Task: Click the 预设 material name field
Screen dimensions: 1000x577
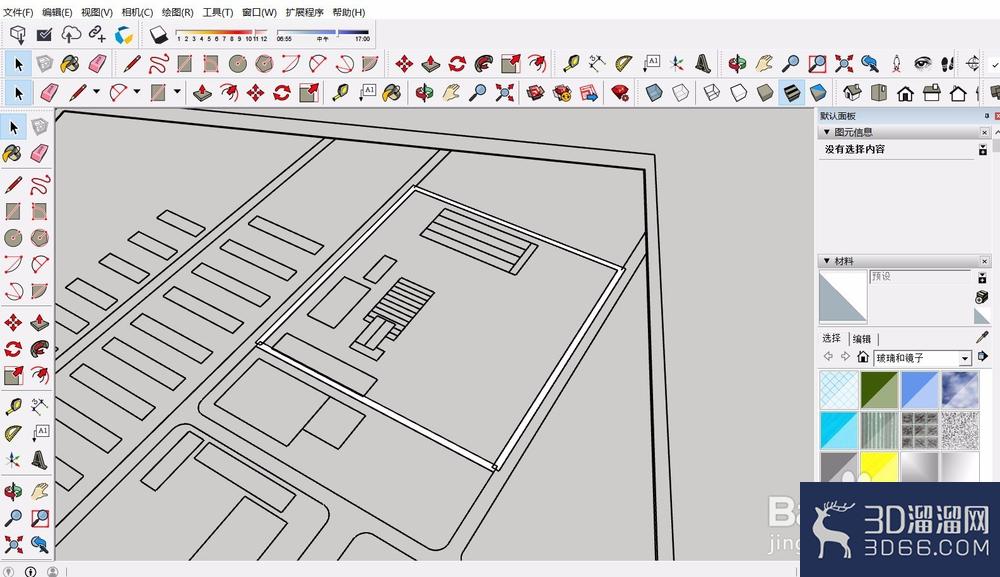Action: point(920,277)
